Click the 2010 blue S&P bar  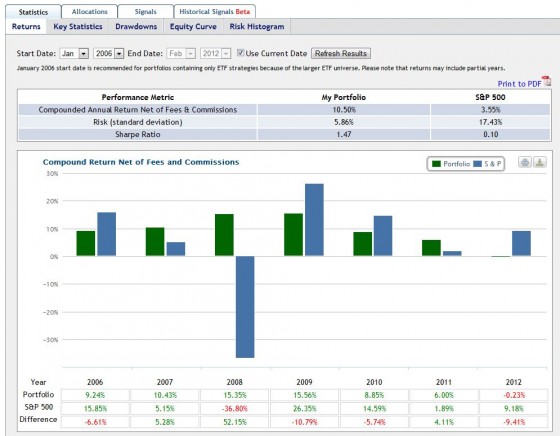383,236
